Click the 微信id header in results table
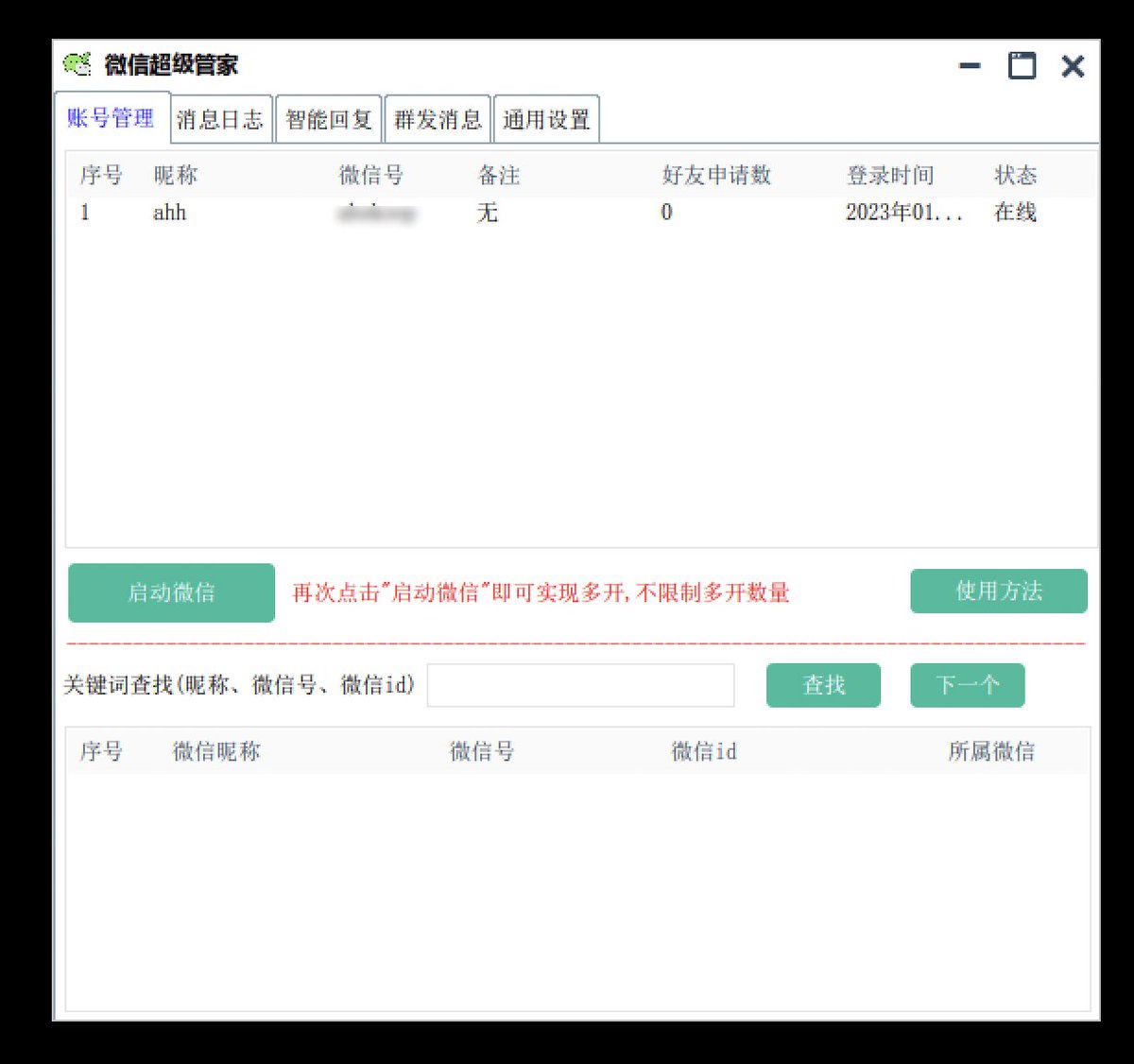 pyautogui.click(x=704, y=751)
